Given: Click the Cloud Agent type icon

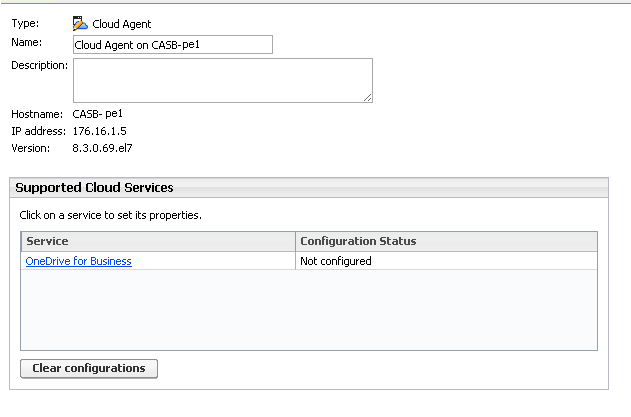Looking at the screenshot, I should pyautogui.click(x=80, y=24).
